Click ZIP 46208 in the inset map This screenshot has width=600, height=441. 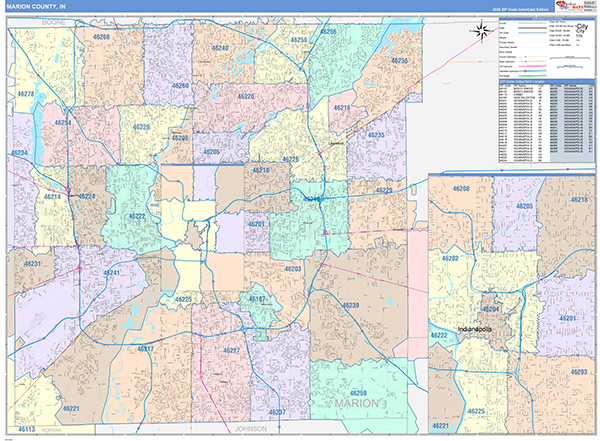[460, 188]
